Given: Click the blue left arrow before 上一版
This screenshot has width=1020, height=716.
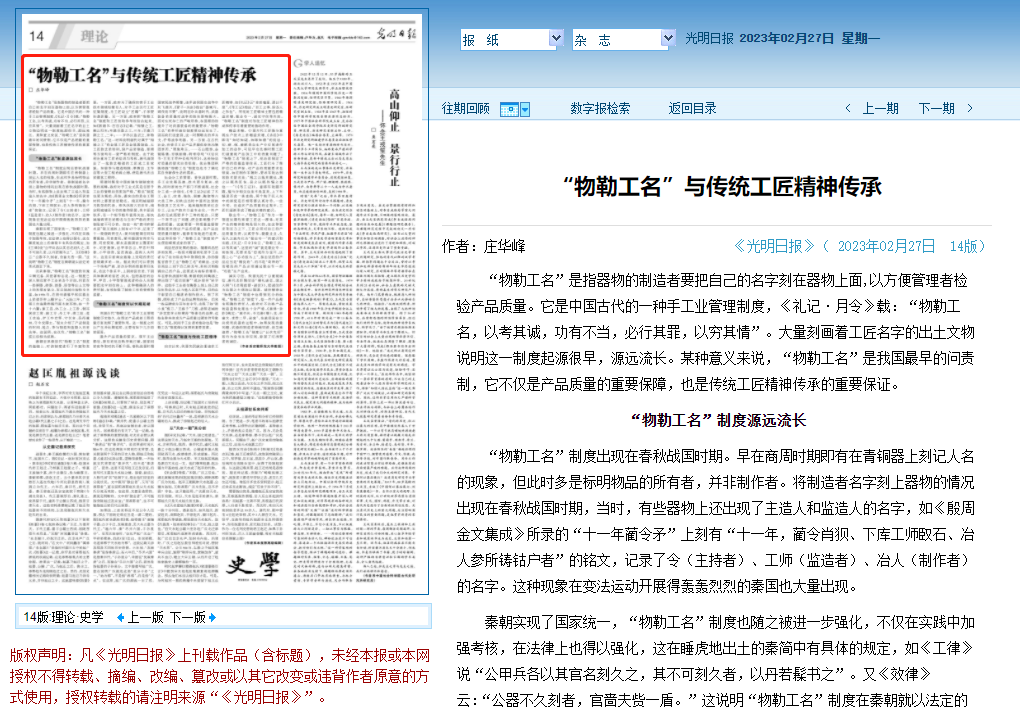Looking at the screenshot, I should [x=121, y=617].
